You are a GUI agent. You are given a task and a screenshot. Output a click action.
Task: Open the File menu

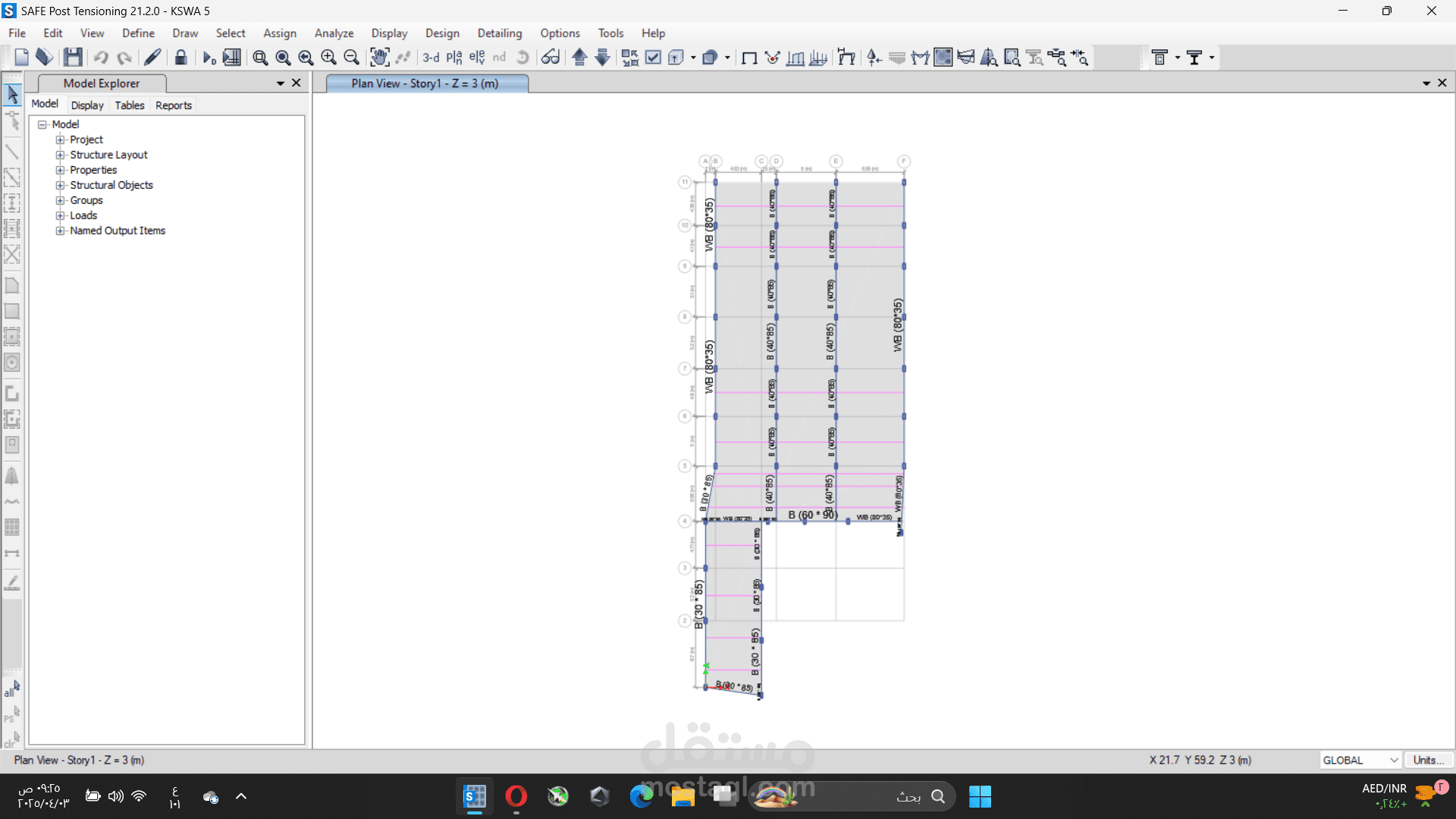(17, 33)
